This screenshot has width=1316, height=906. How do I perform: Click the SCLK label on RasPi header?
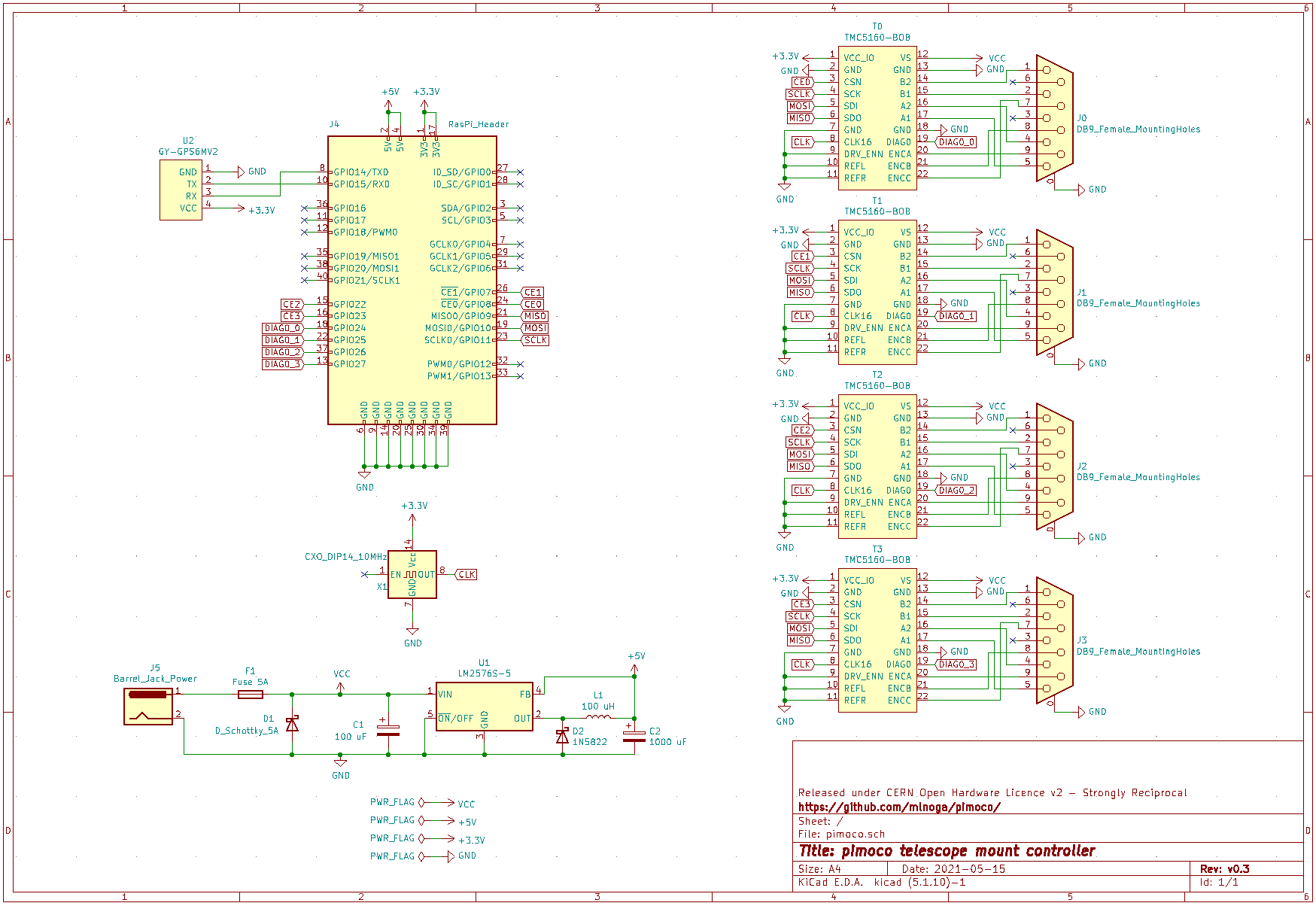point(536,340)
